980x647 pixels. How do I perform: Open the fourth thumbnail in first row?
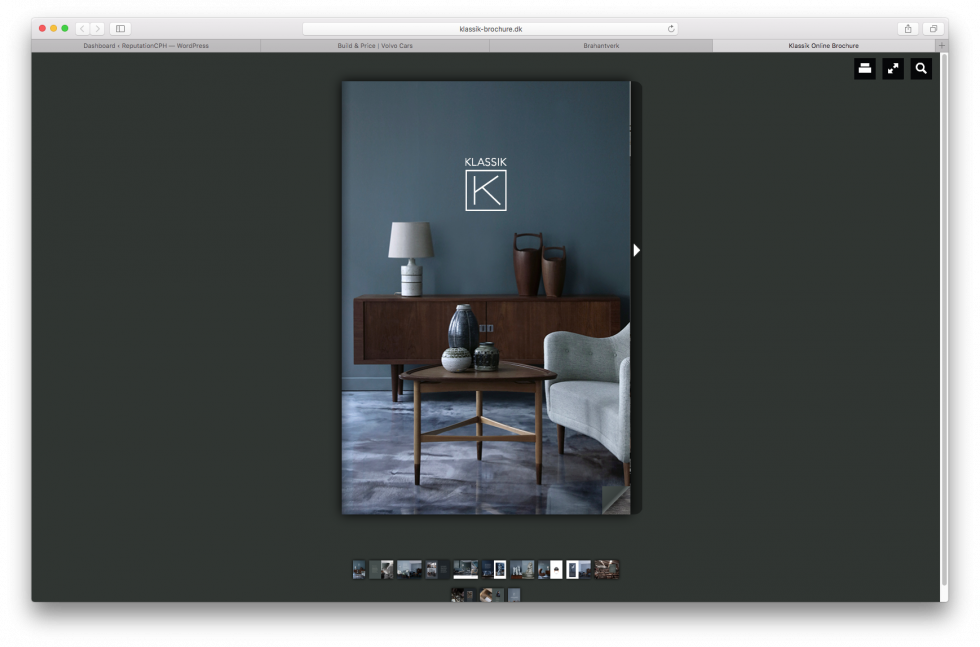pyautogui.click(x=438, y=569)
